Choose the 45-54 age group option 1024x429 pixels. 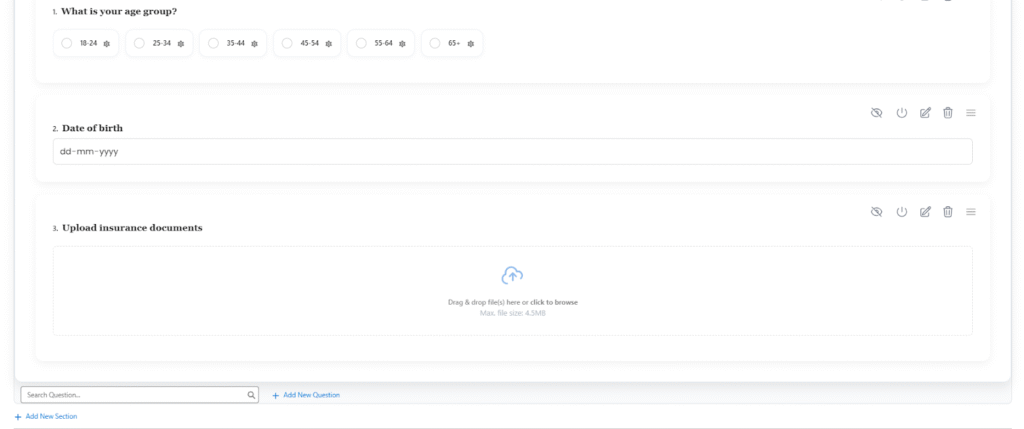287,43
